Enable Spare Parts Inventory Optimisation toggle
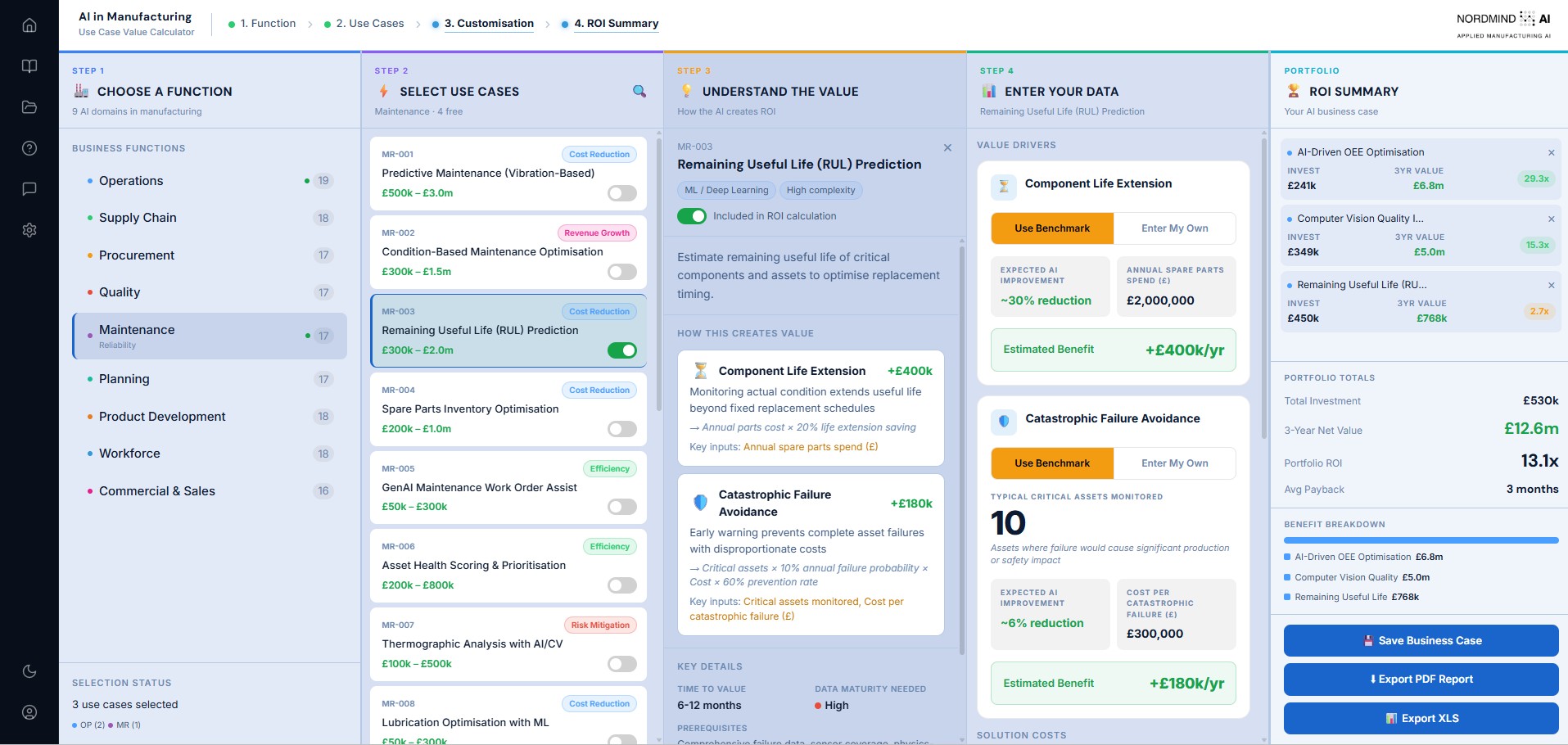This screenshot has width=1568, height=745. click(x=622, y=429)
